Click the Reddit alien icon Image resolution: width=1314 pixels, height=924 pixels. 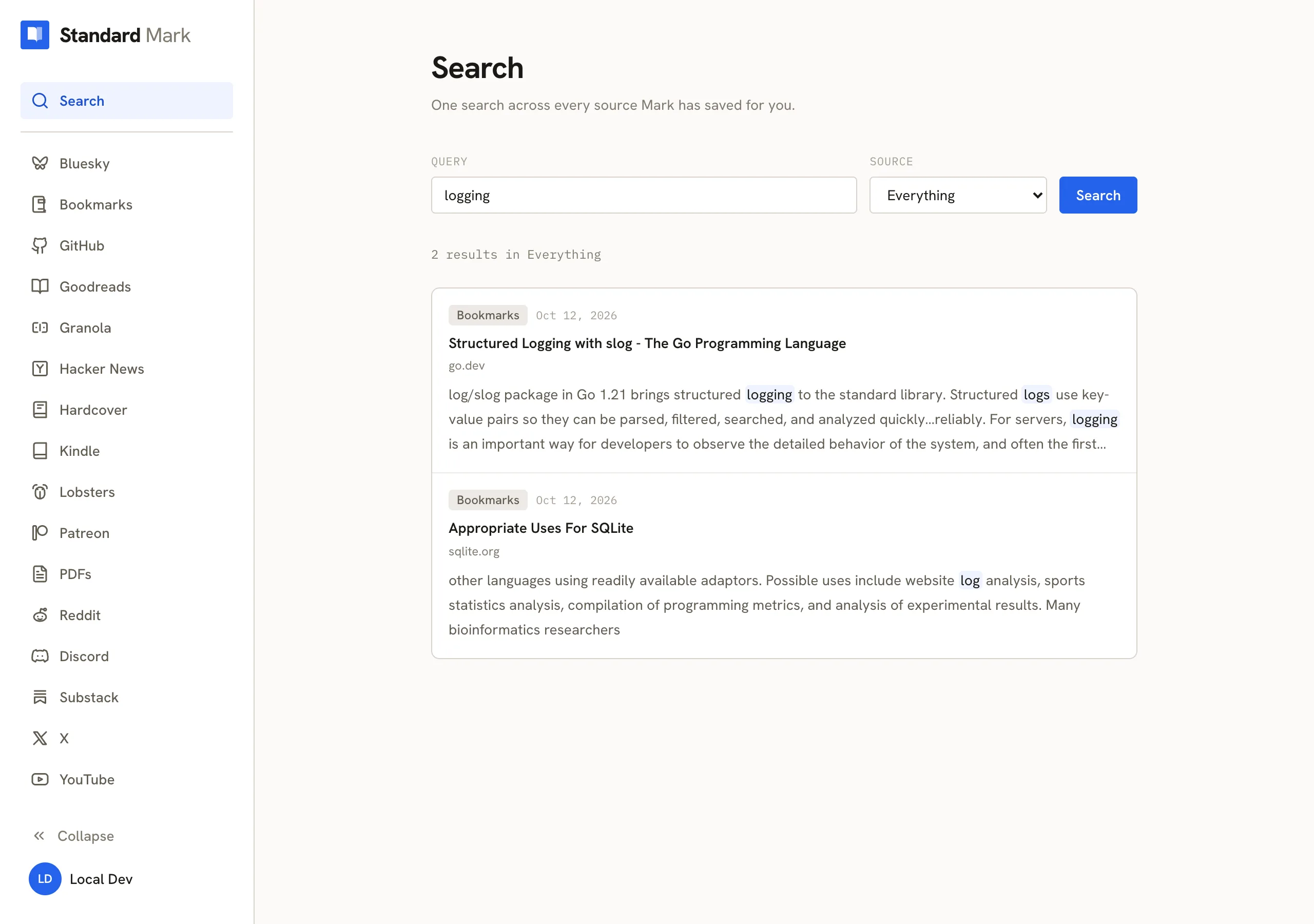pos(40,615)
